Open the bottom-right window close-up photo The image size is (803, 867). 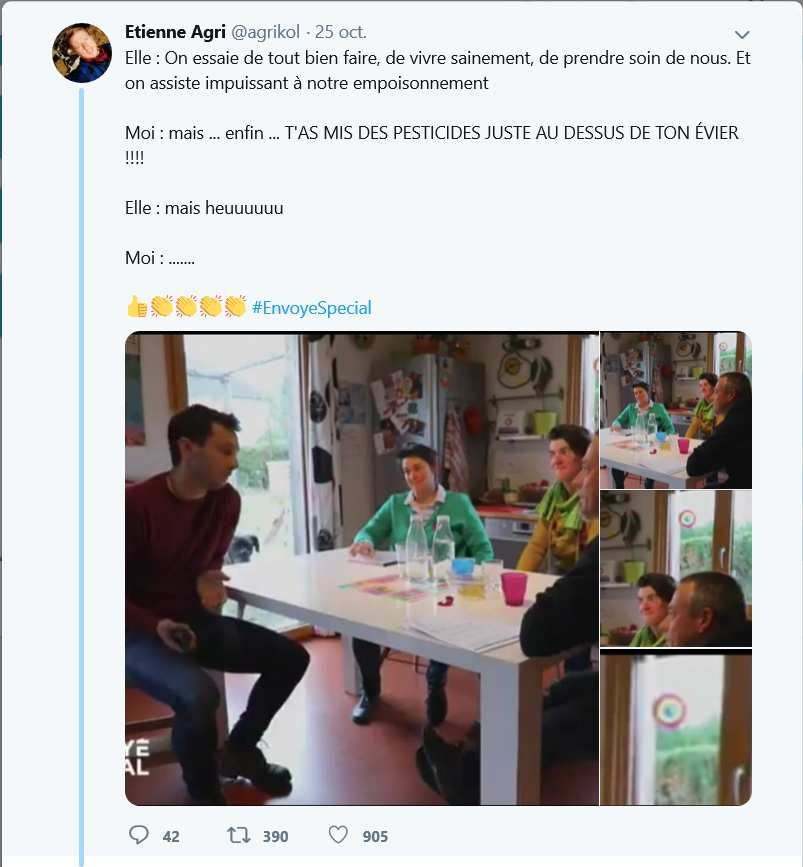(675, 727)
